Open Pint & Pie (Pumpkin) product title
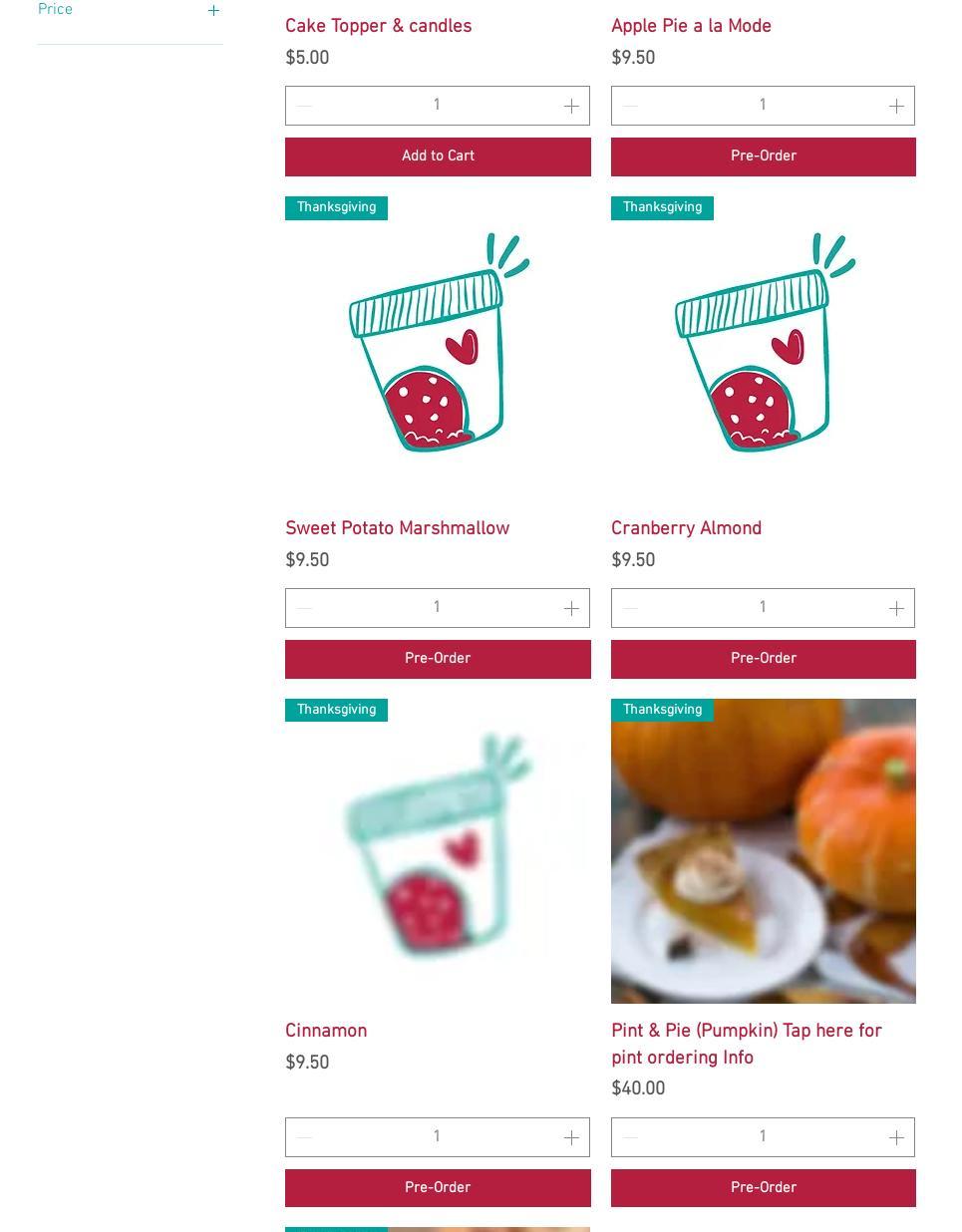Image resolution: width=962 pixels, height=1232 pixels. [x=747, y=1045]
